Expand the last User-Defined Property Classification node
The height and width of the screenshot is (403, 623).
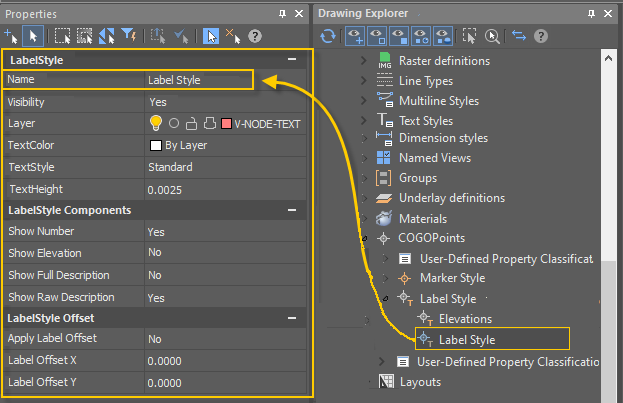coord(381,361)
